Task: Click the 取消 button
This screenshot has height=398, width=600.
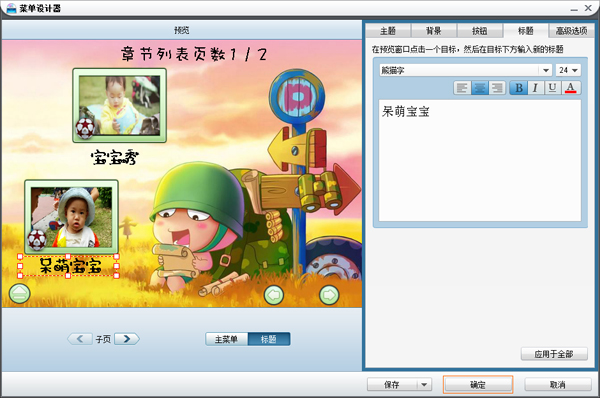Action: coord(558,385)
